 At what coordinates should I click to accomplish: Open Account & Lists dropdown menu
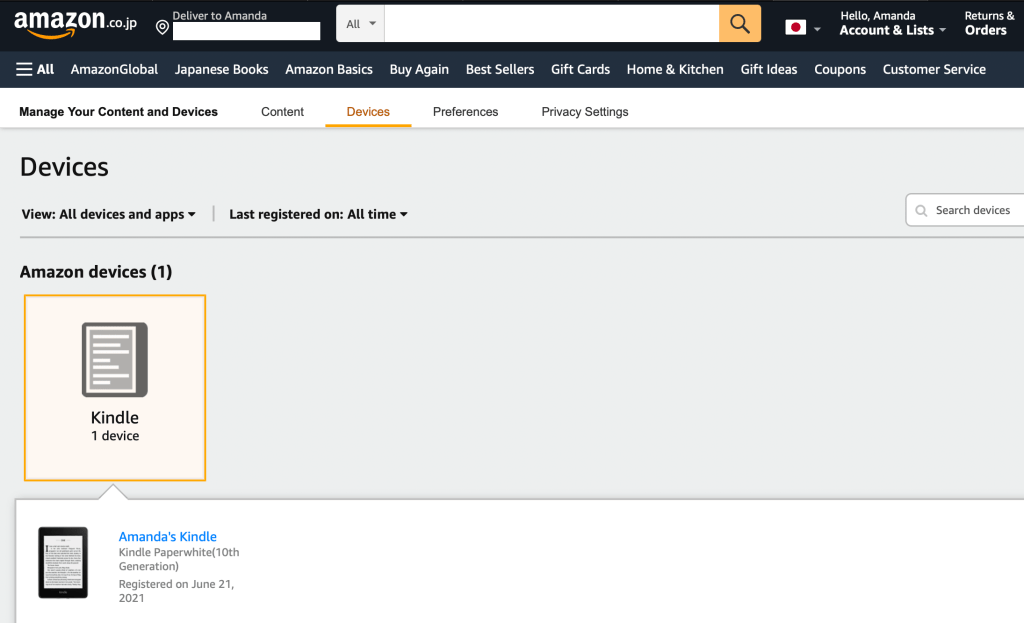pyautogui.click(x=892, y=30)
